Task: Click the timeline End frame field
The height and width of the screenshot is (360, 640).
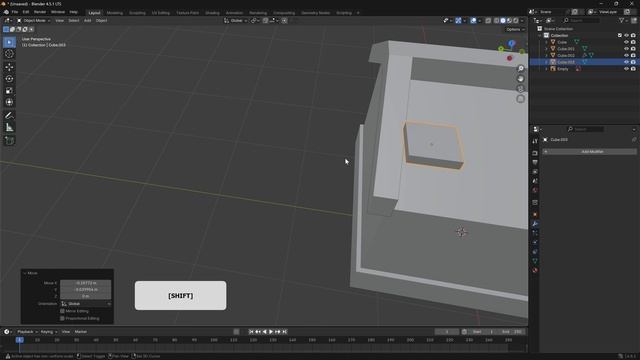Action: click(512, 332)
